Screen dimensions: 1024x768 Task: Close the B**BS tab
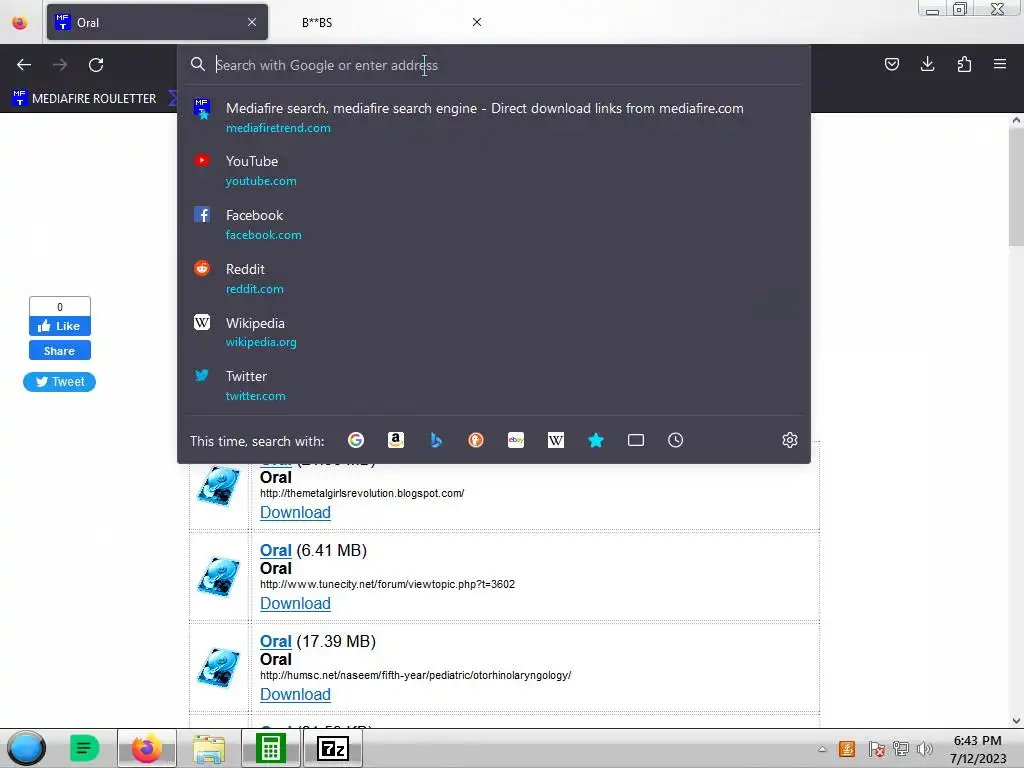coord(477,22)
